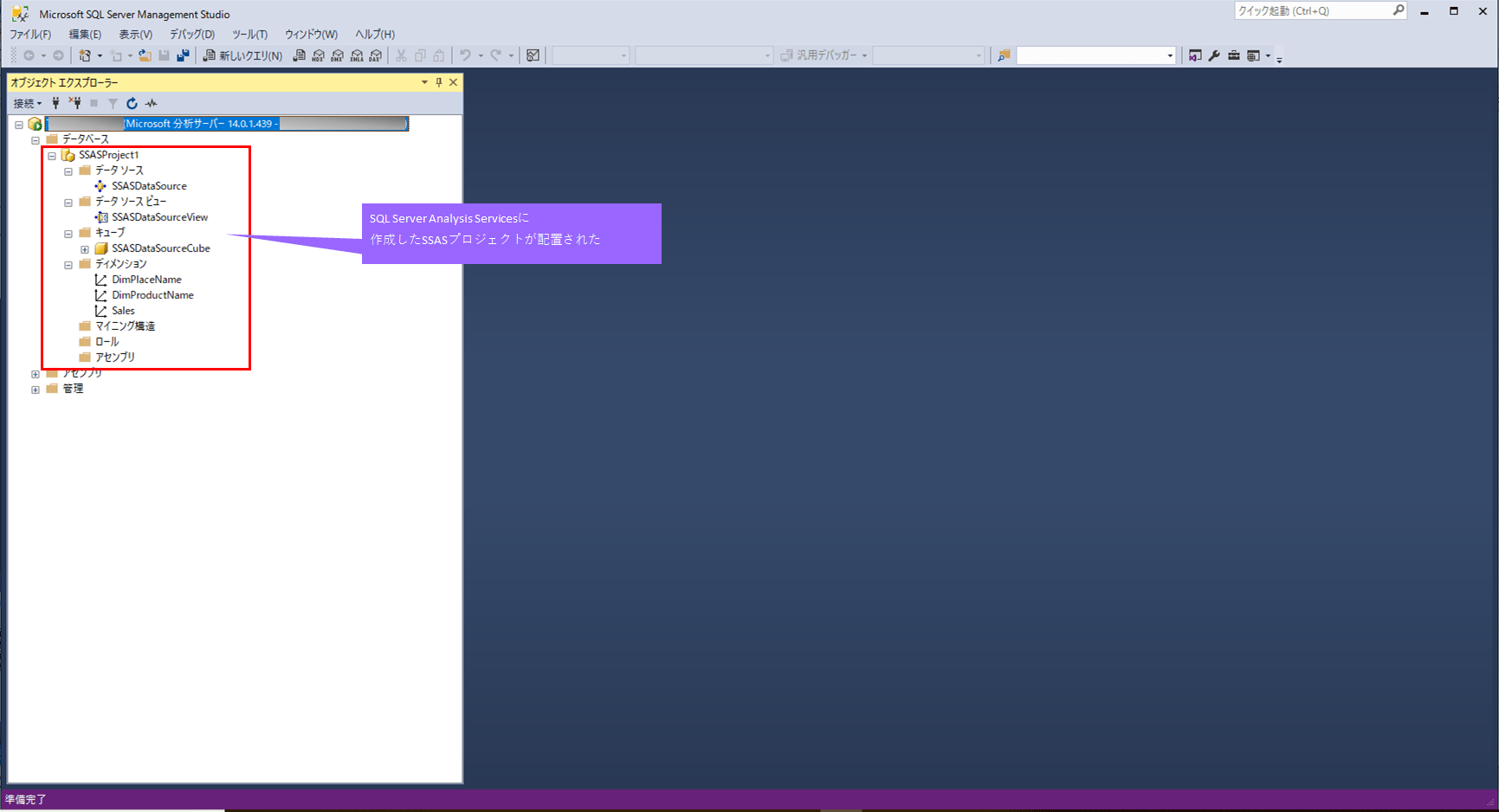
Task: Open the Properties window wrench icon
Action: (x=1214, y=55)
